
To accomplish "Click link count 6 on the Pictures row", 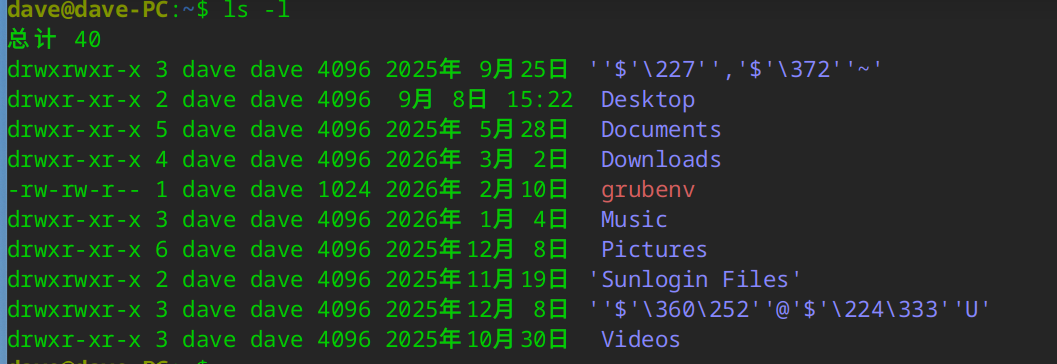I will click(x=162, y=249).
